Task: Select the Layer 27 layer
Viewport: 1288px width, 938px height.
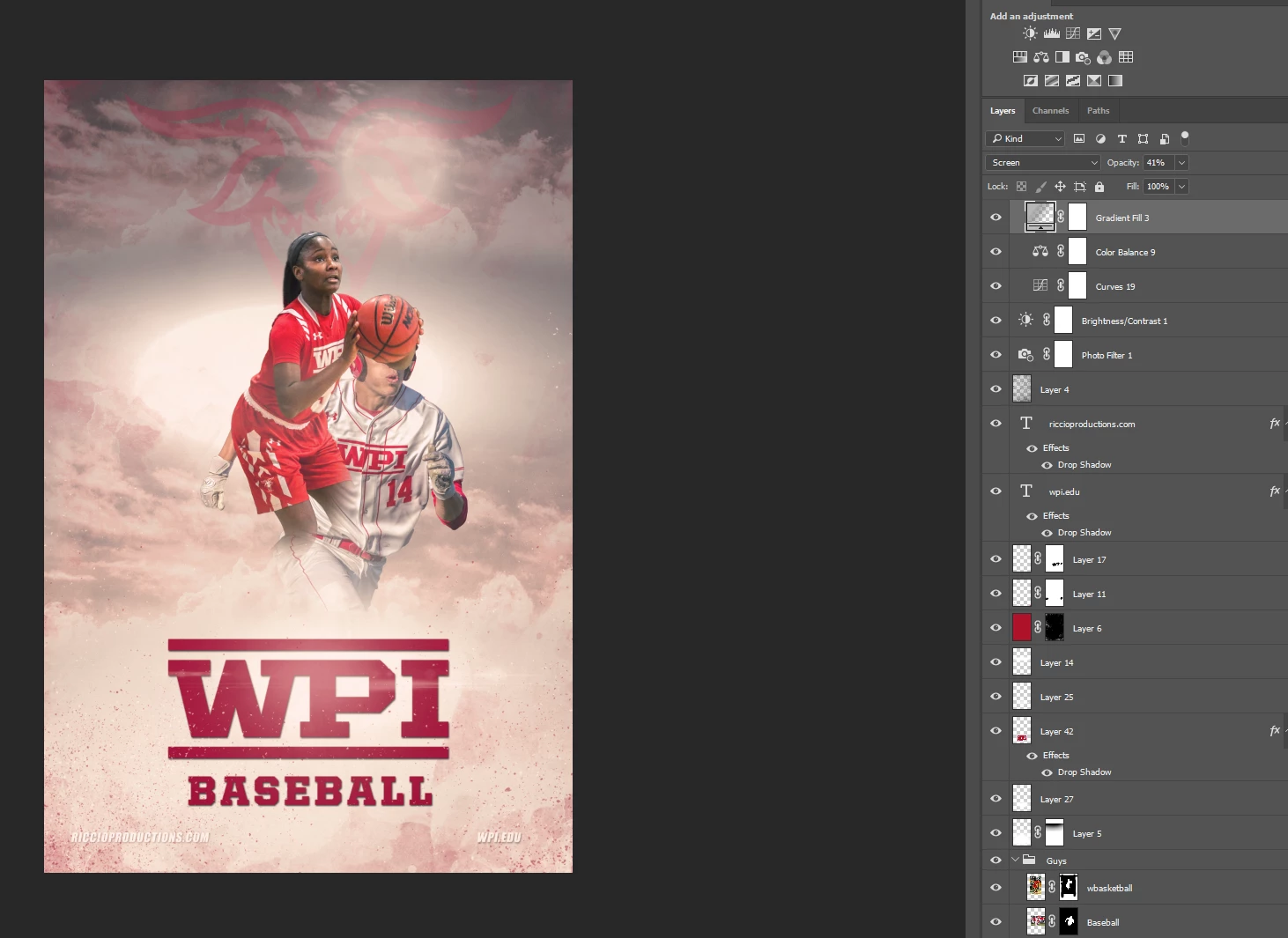Action: click(x=1148, y=799)
